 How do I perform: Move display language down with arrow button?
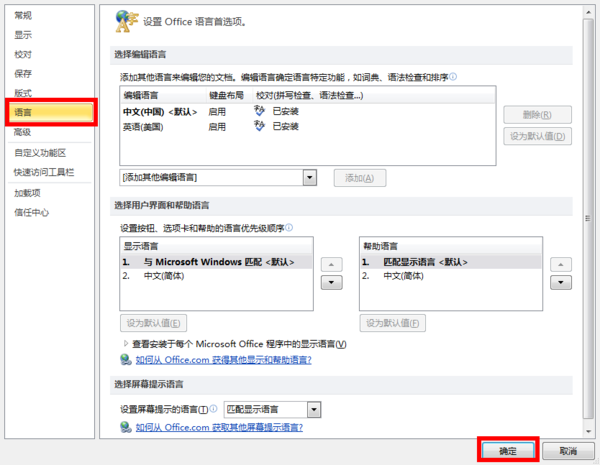click(331, 283)
